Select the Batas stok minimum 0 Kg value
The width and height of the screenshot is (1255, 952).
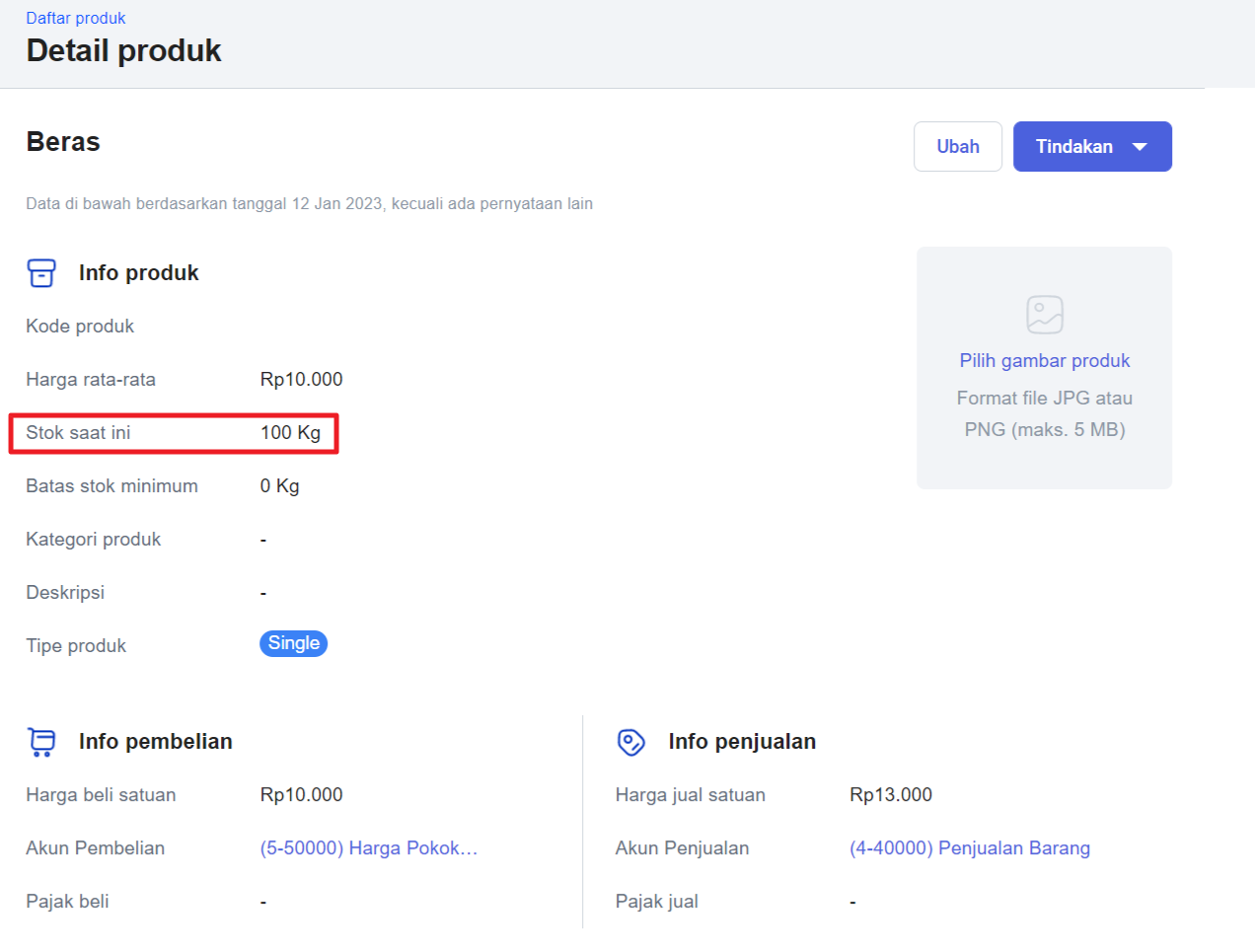(x=279, y=486)
